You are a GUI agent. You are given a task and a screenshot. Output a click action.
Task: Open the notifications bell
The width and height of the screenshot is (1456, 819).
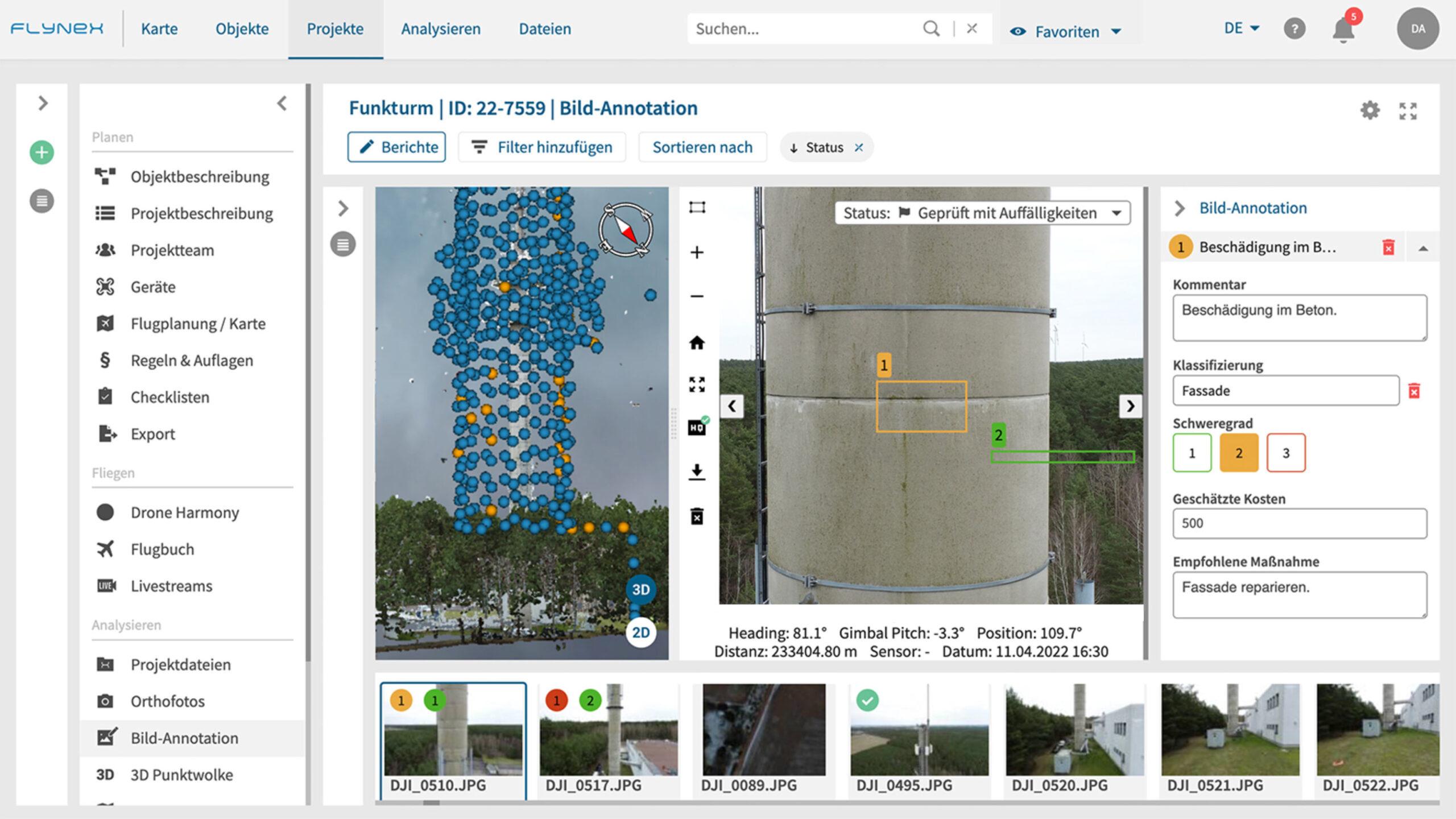pos(1343,30)
